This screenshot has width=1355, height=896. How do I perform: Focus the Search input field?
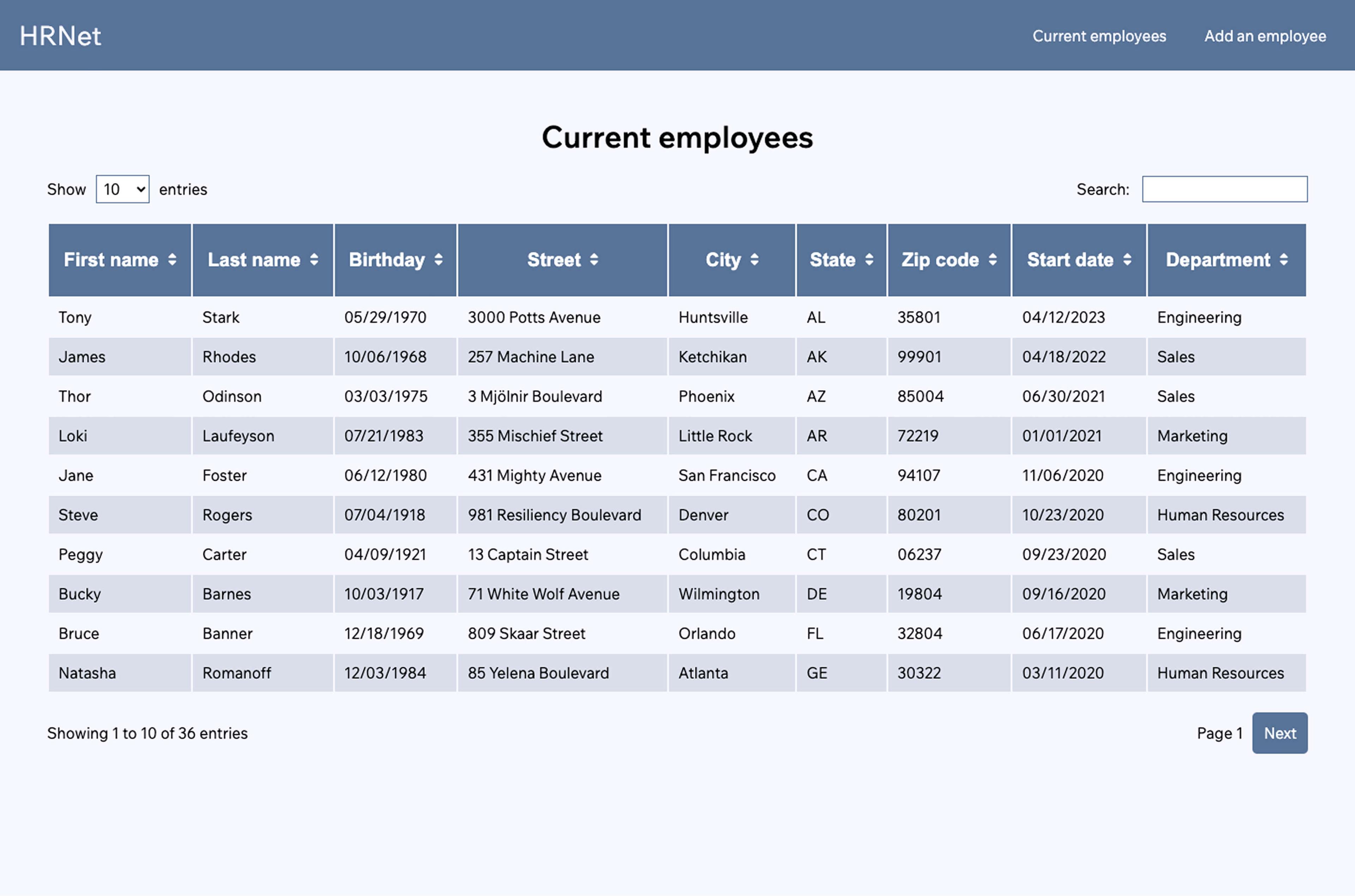(x=1224, y=189)
